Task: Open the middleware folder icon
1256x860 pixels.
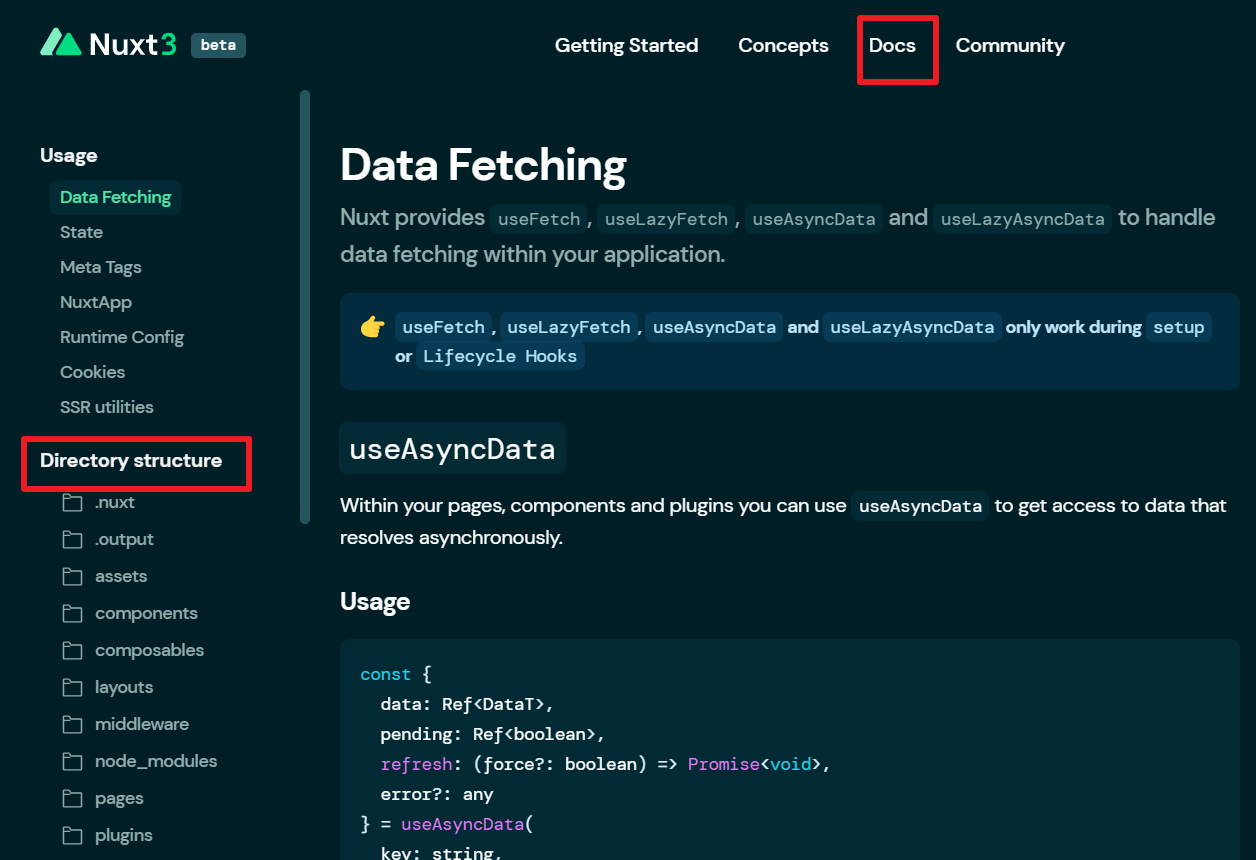Action: coord(72,724)
